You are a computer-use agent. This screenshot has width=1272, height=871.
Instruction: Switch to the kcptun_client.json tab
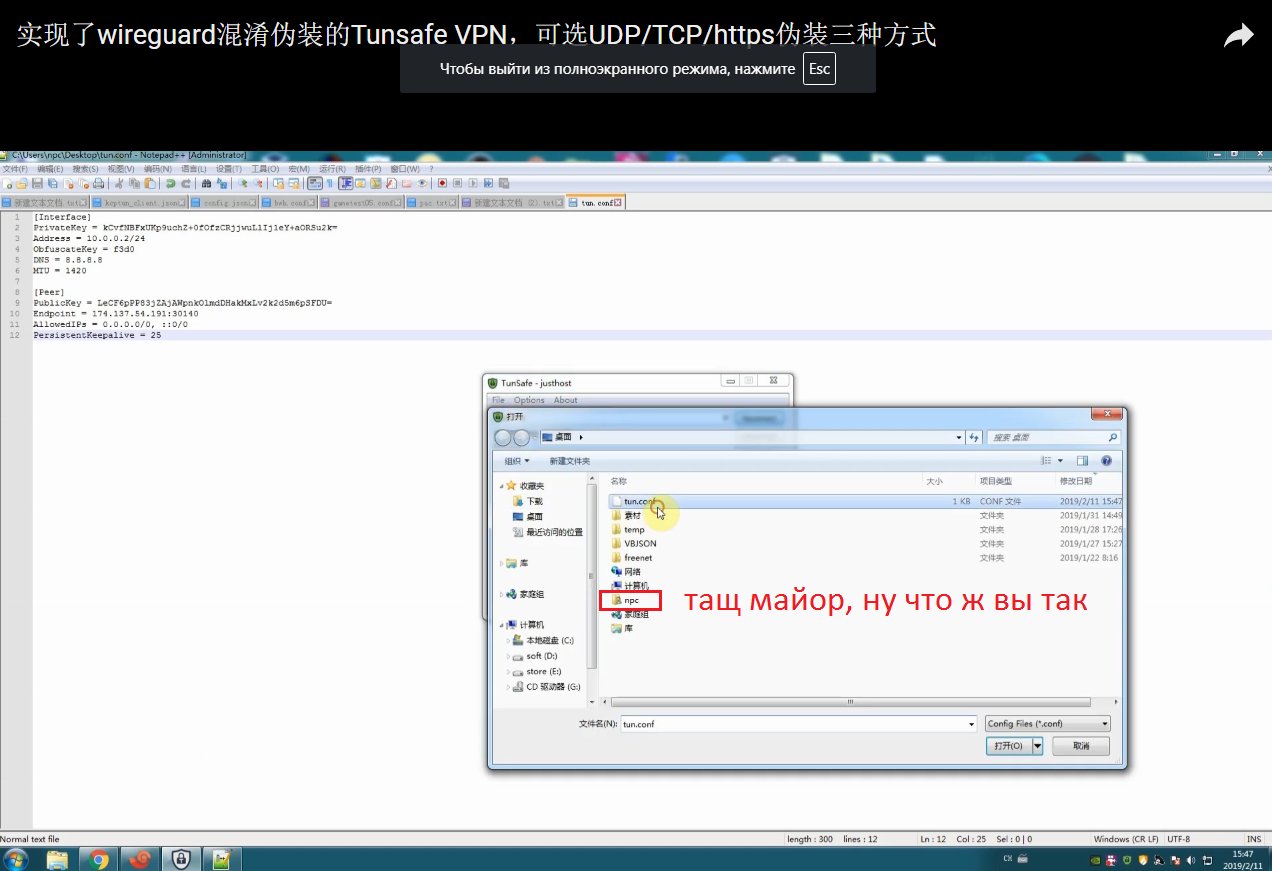(138, 202)
